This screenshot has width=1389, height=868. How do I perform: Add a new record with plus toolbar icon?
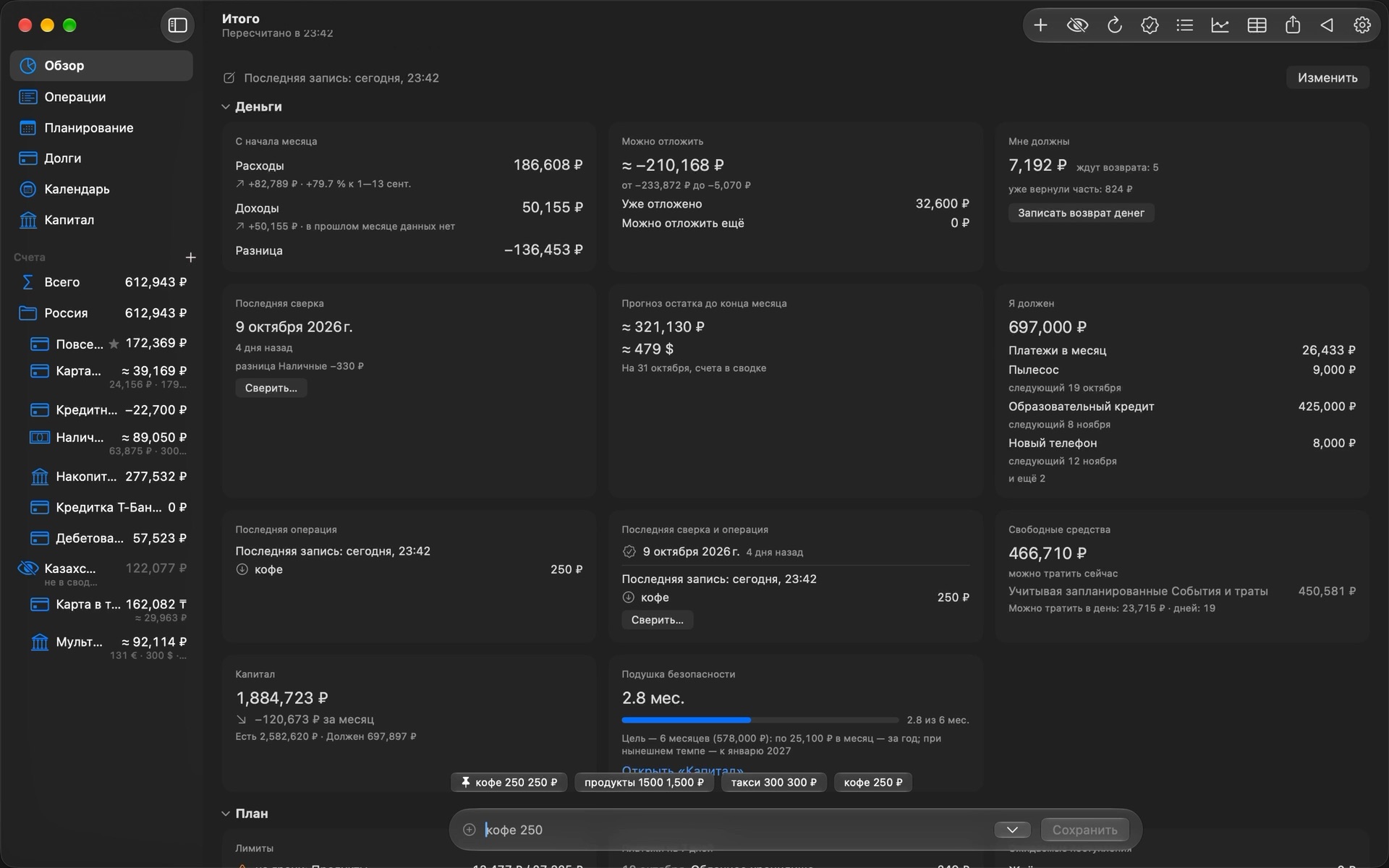tap(1040, 25)
